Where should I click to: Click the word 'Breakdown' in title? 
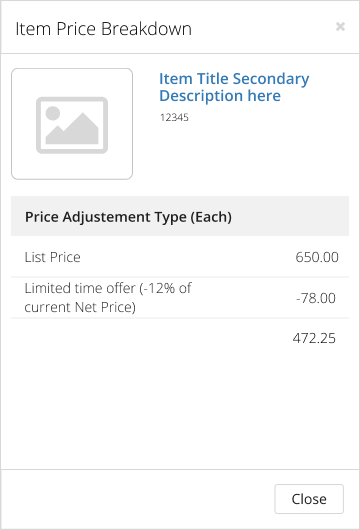[x=146, y=29]
